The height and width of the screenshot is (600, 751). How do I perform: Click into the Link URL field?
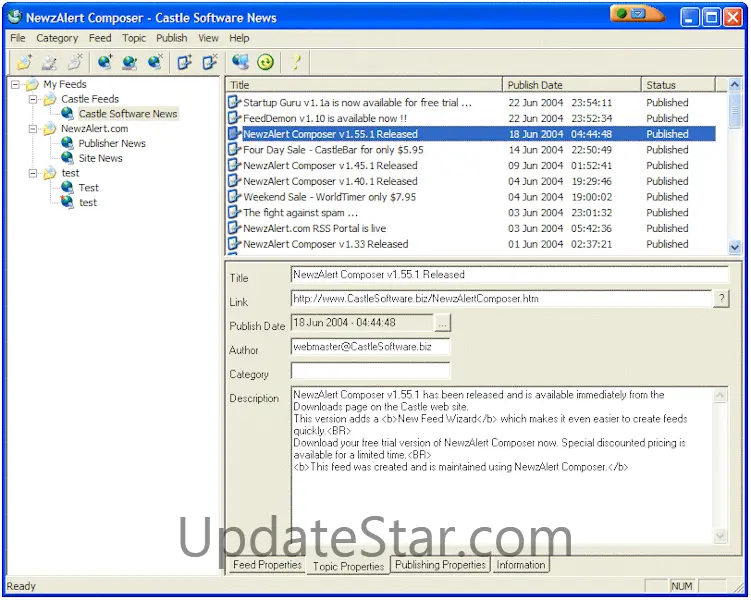[501, 299]
